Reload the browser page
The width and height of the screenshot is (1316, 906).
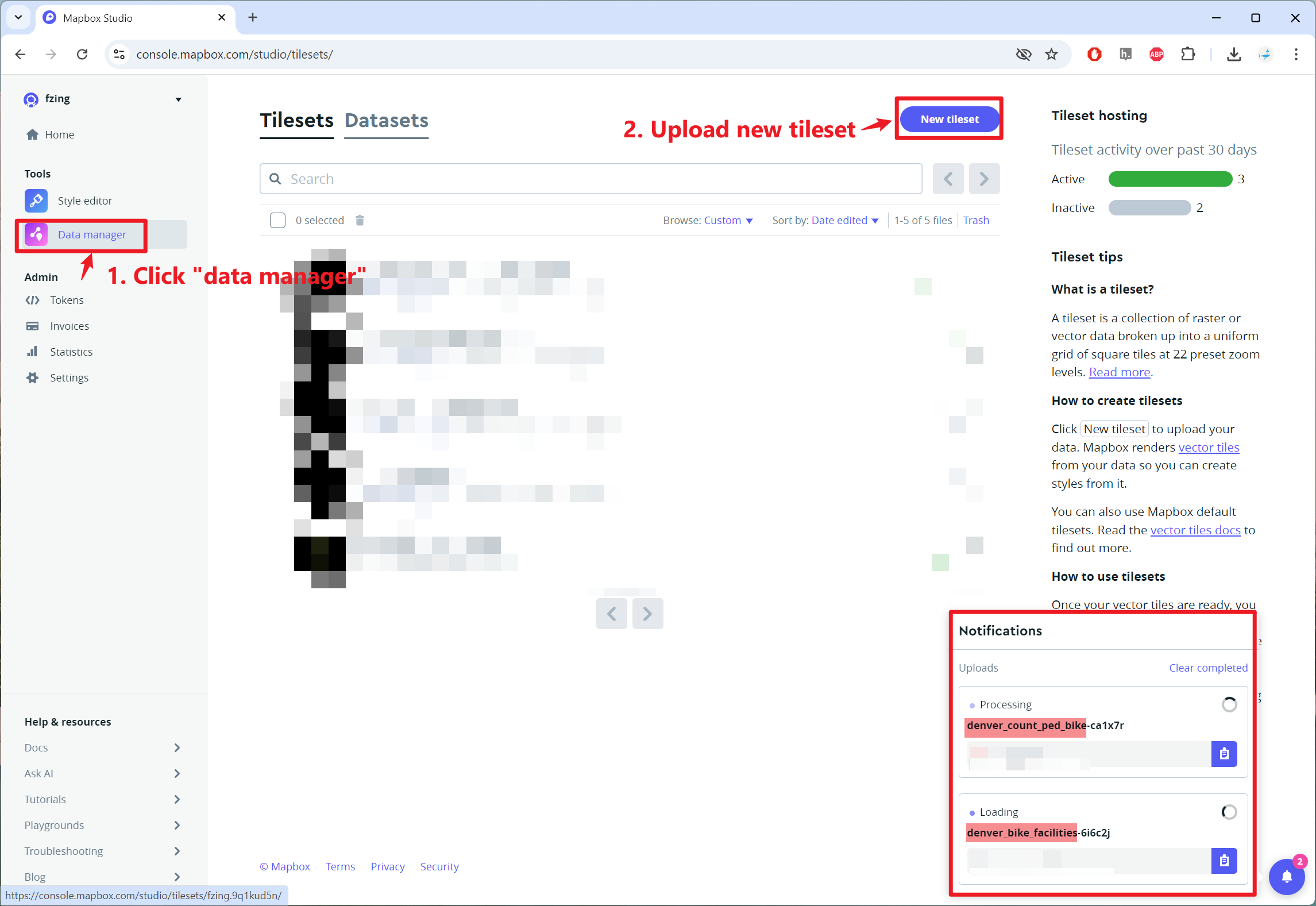[x=82, y=54]
